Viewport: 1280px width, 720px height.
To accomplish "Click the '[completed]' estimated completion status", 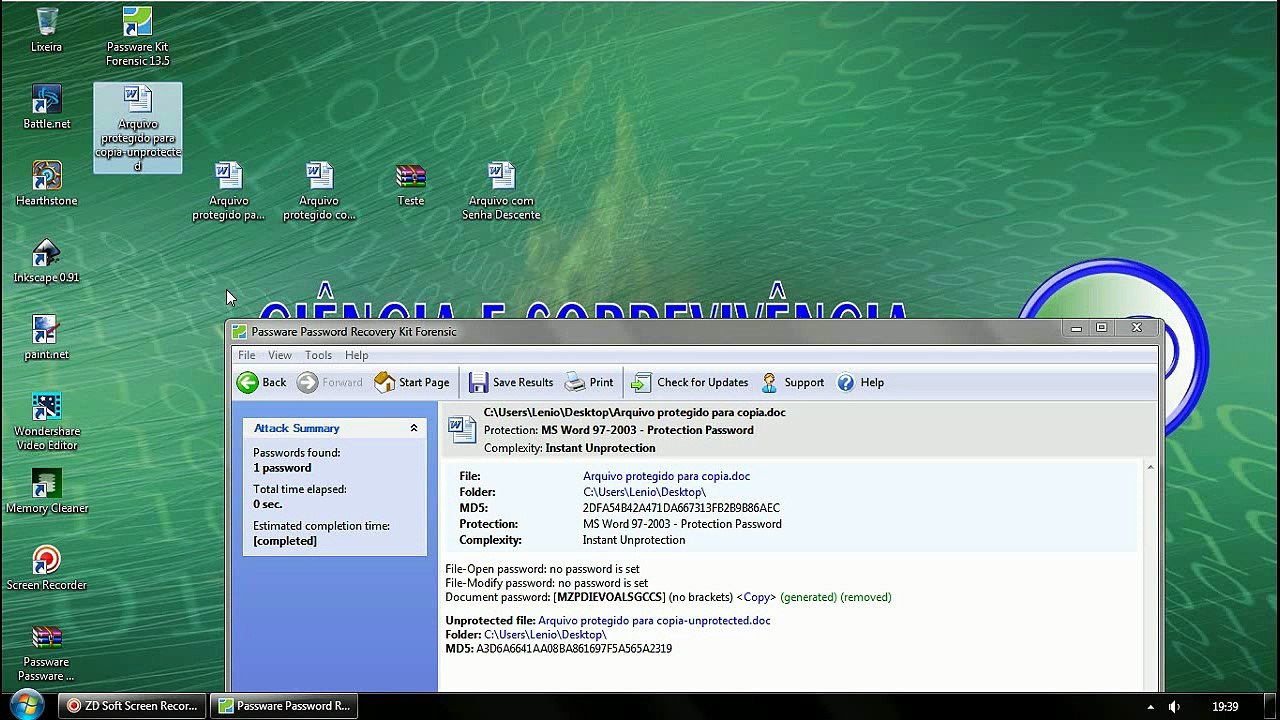I will 285,541.
